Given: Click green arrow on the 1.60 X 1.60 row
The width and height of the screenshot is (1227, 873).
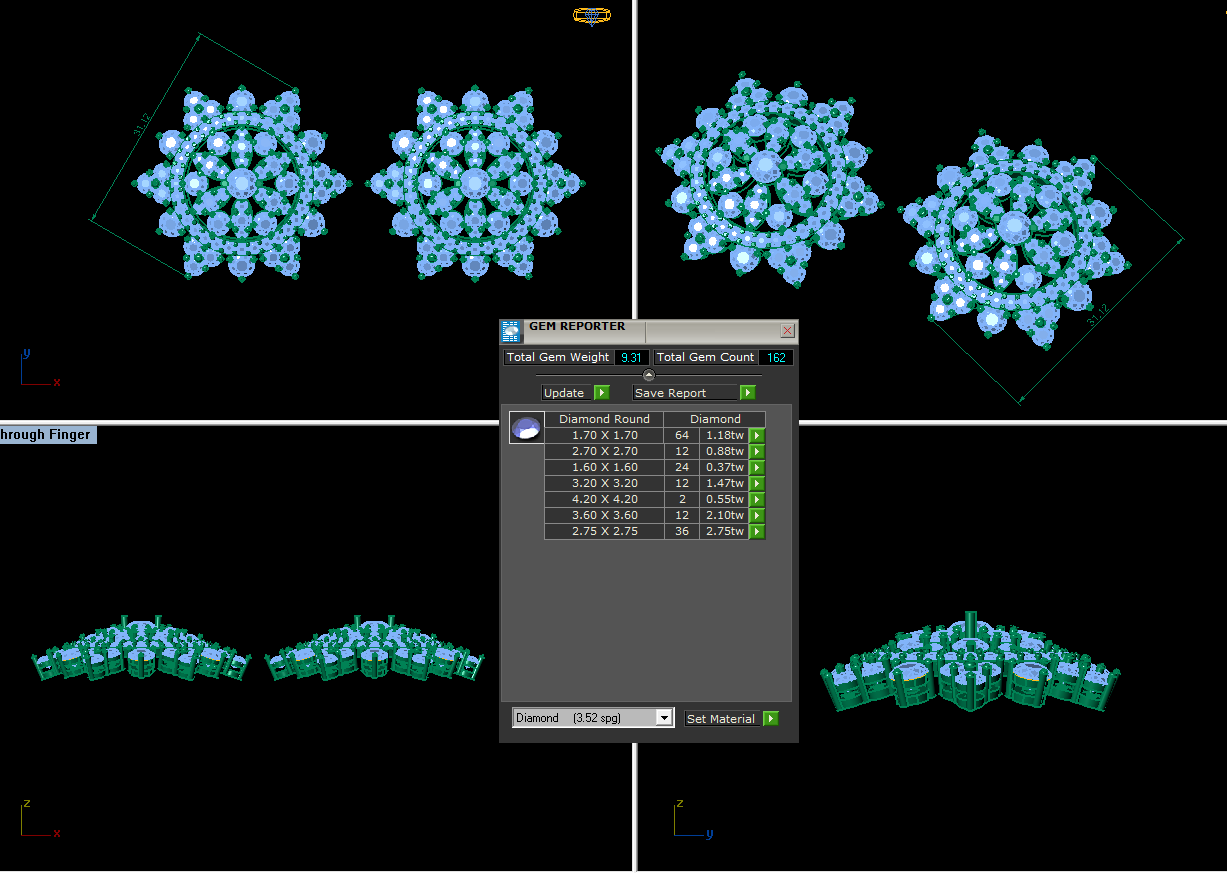Looking at the screenshot, I should click(757, 467).
